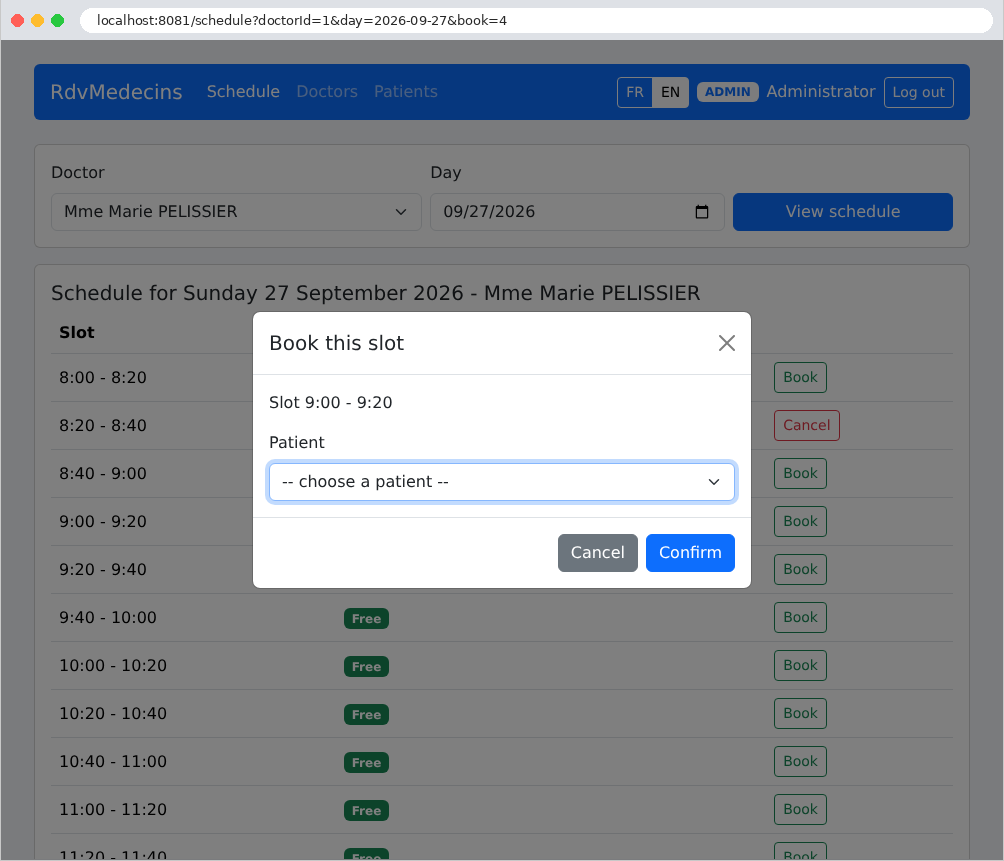1004x861 pixels.
Task: Click the View schedule button
Action: click(x=843, y=212)
